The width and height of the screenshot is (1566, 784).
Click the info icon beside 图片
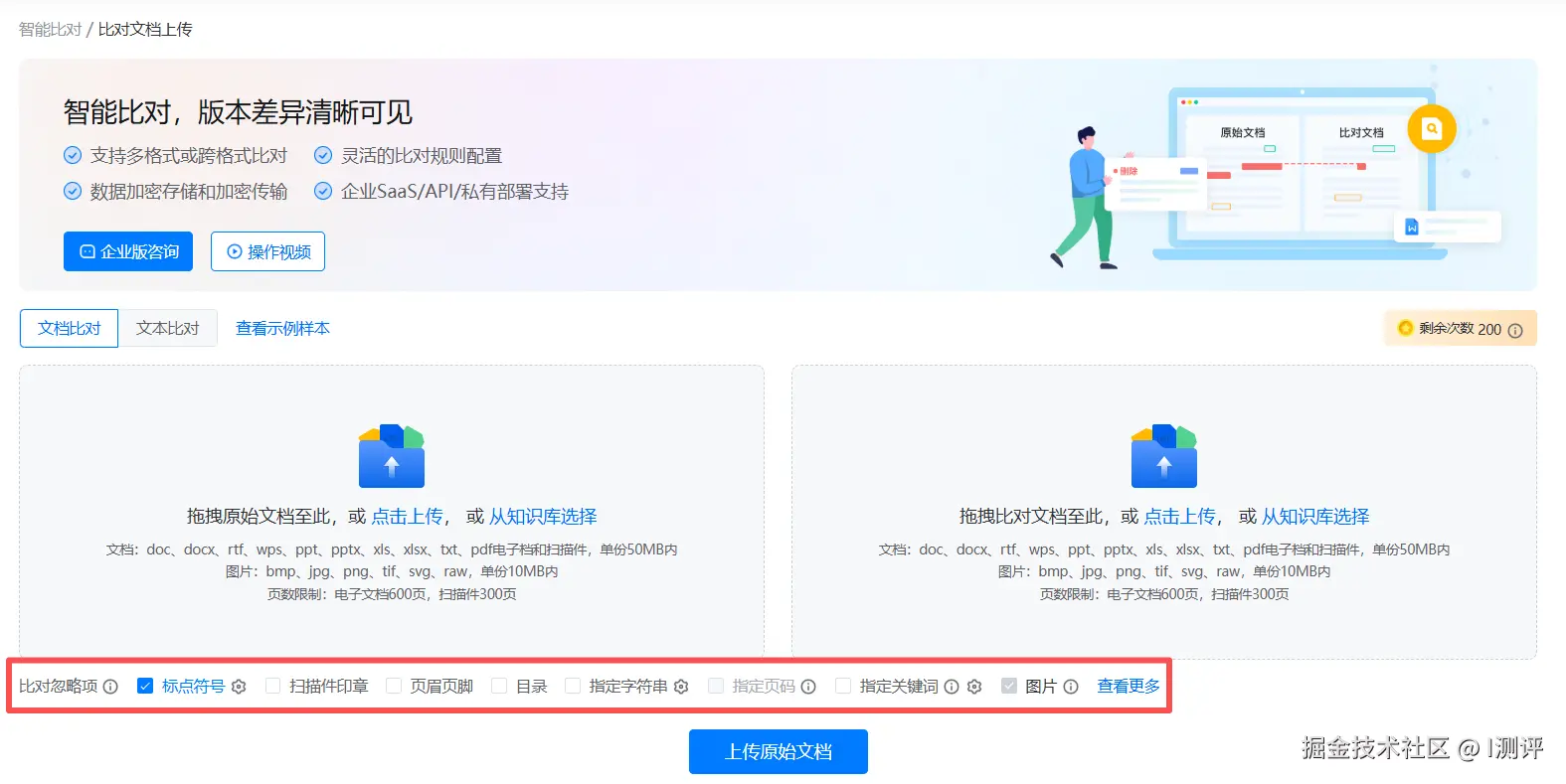1071,687
